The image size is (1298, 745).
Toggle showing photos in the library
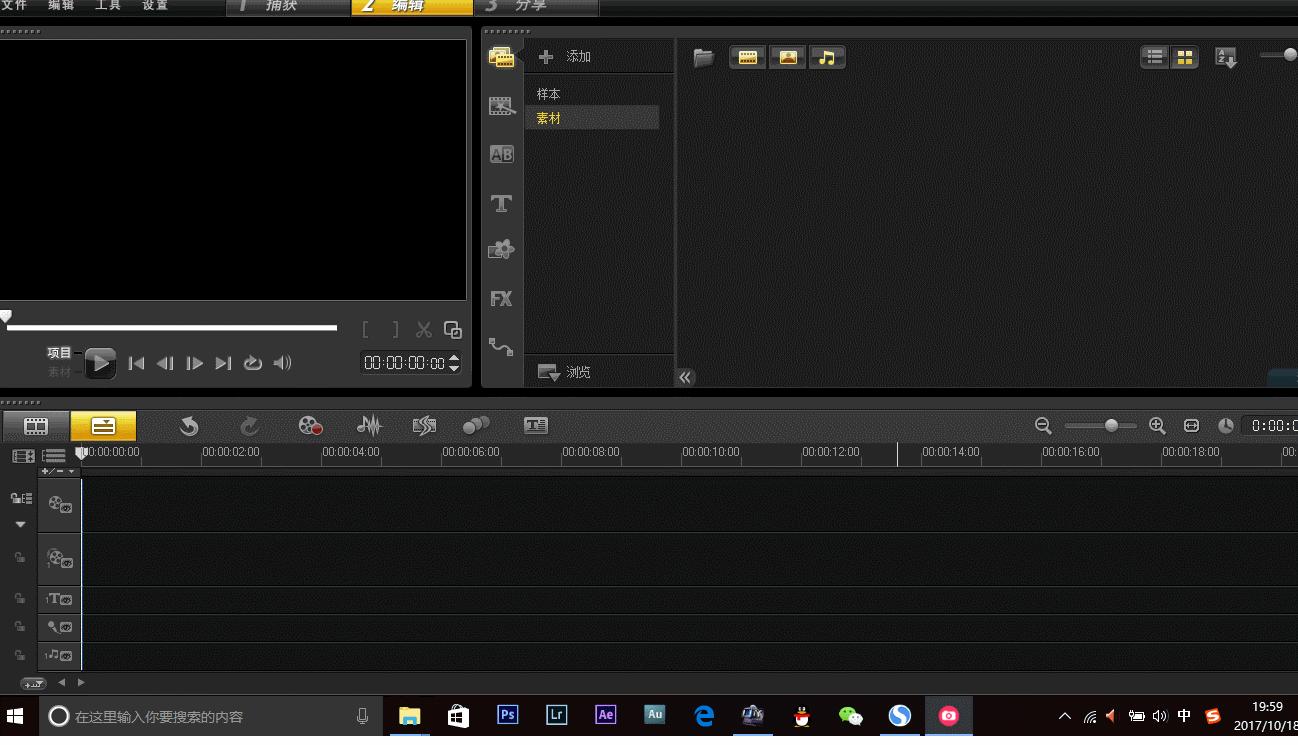click(x=788, y=58)
